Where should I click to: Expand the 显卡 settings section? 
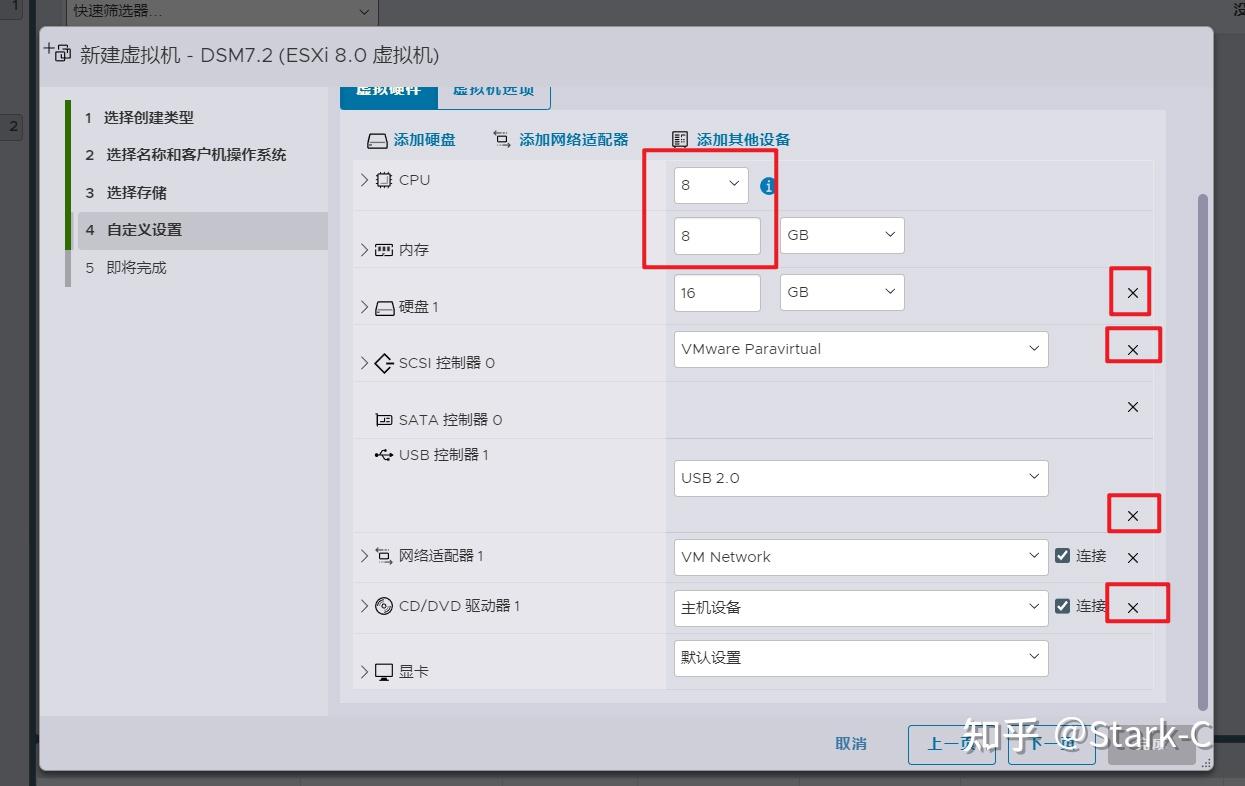(x=364, y=671)
